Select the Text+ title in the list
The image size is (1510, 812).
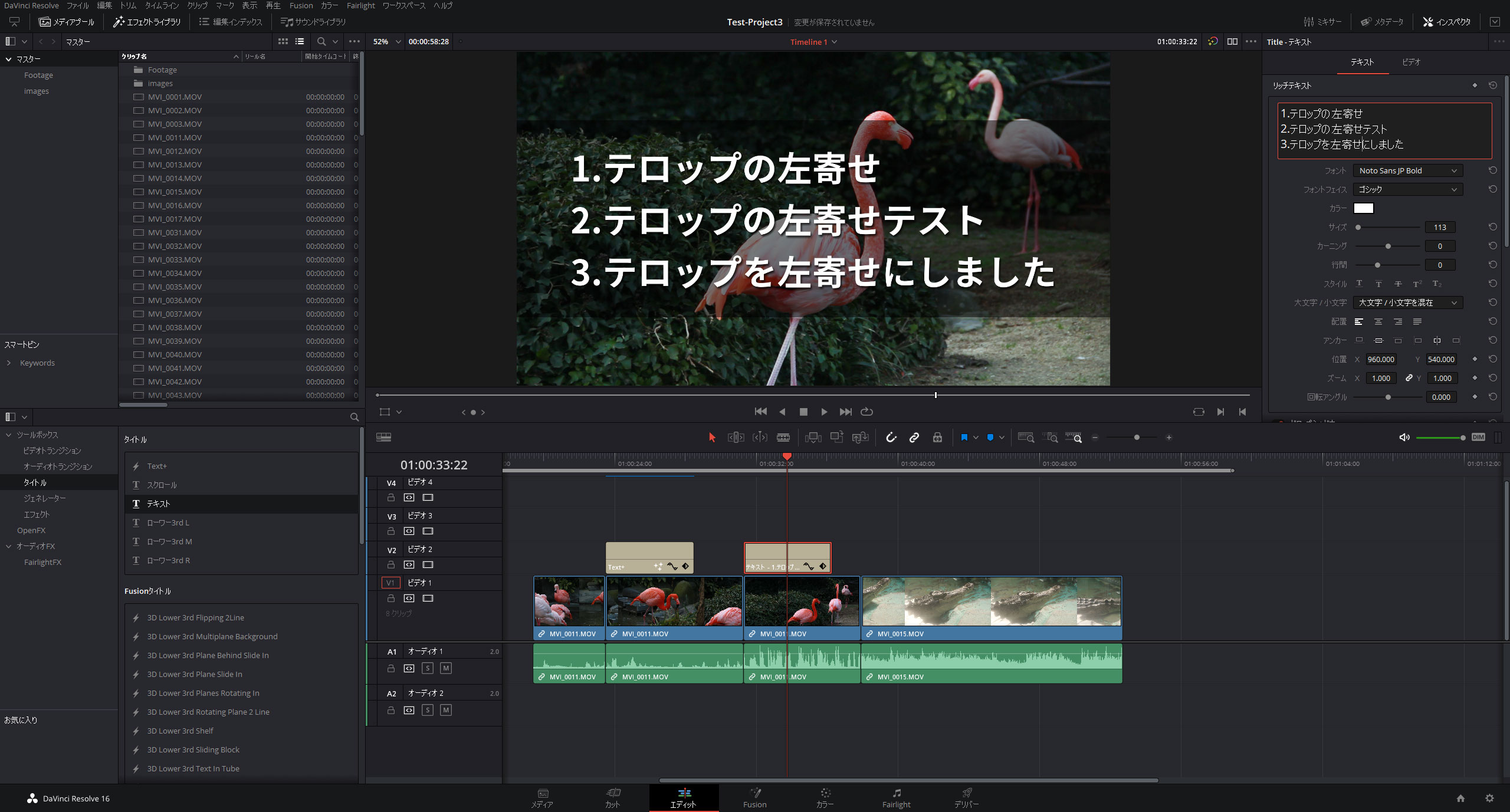pos(157,466)
